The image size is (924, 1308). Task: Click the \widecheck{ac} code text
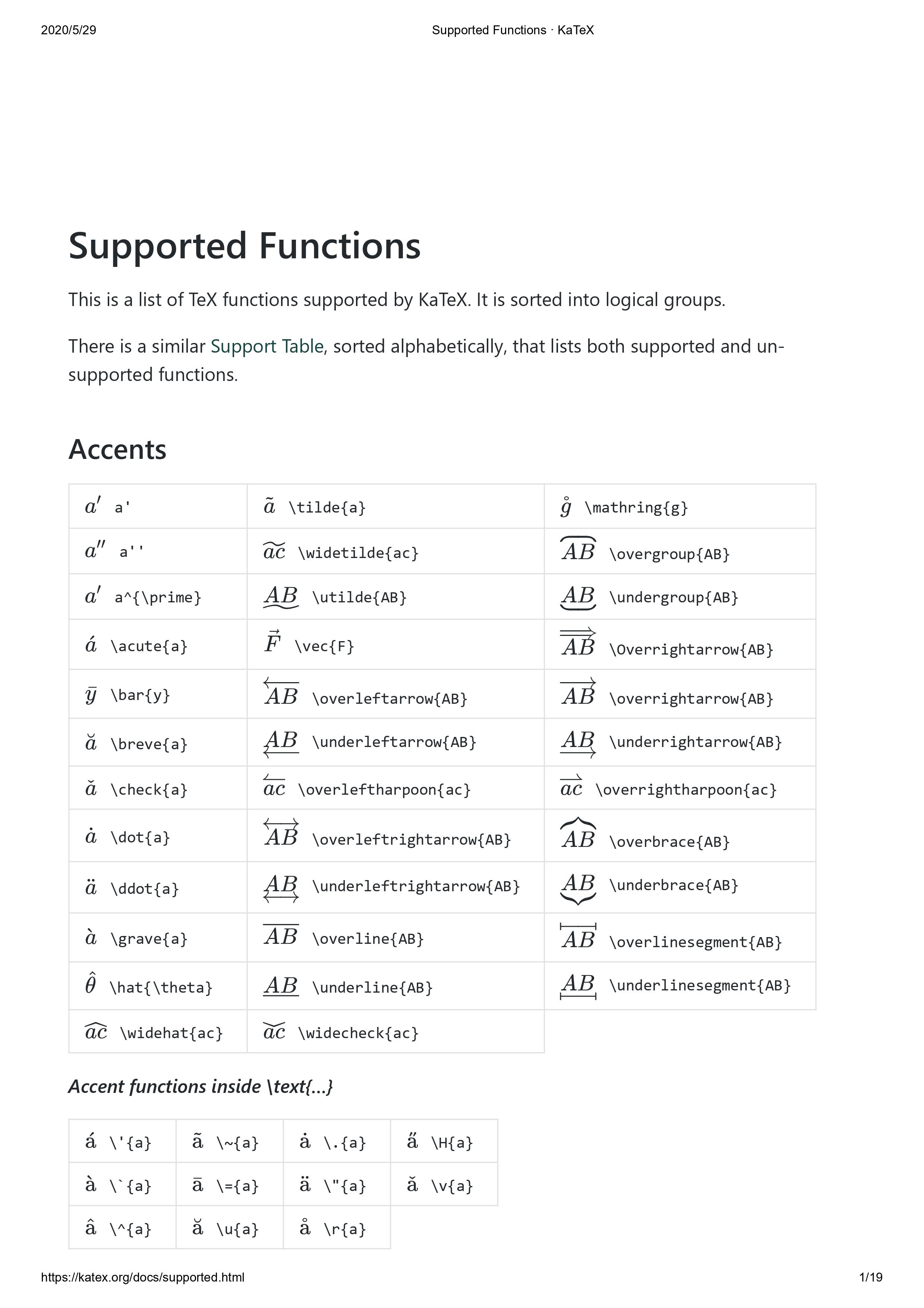[358, 1033]
